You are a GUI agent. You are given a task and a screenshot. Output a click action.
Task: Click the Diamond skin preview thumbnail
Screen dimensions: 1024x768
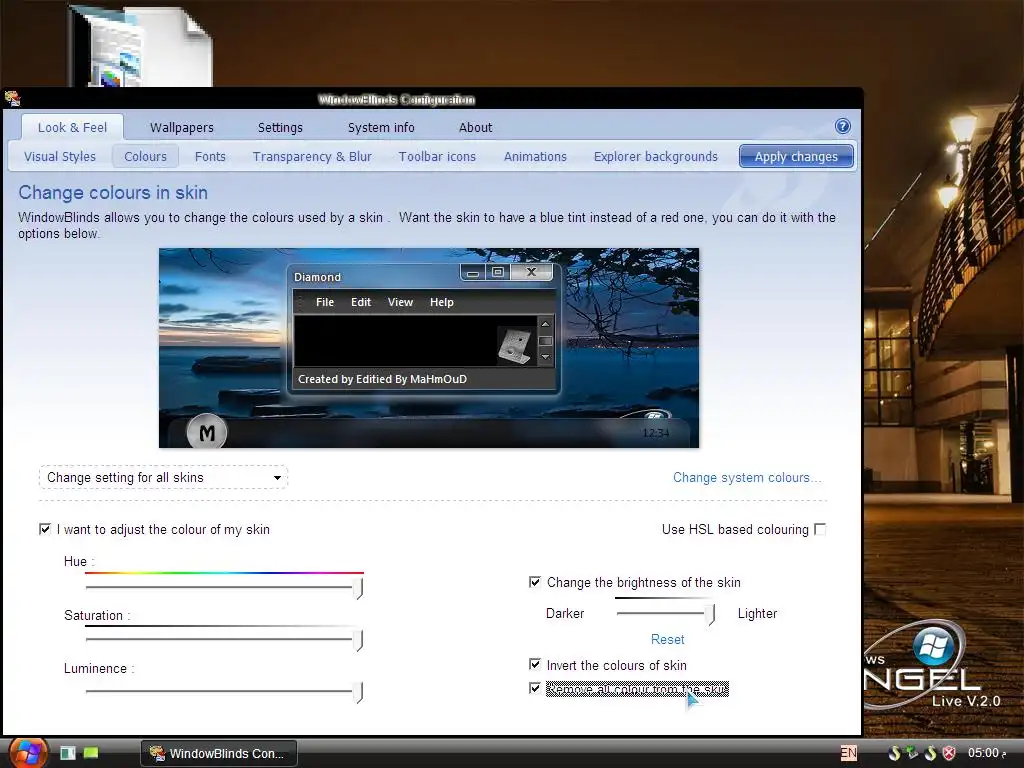pos(429,348)
